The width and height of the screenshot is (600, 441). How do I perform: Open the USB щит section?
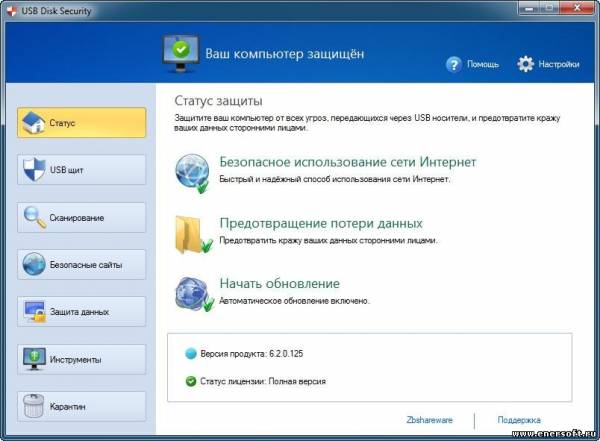click(82, 170)
